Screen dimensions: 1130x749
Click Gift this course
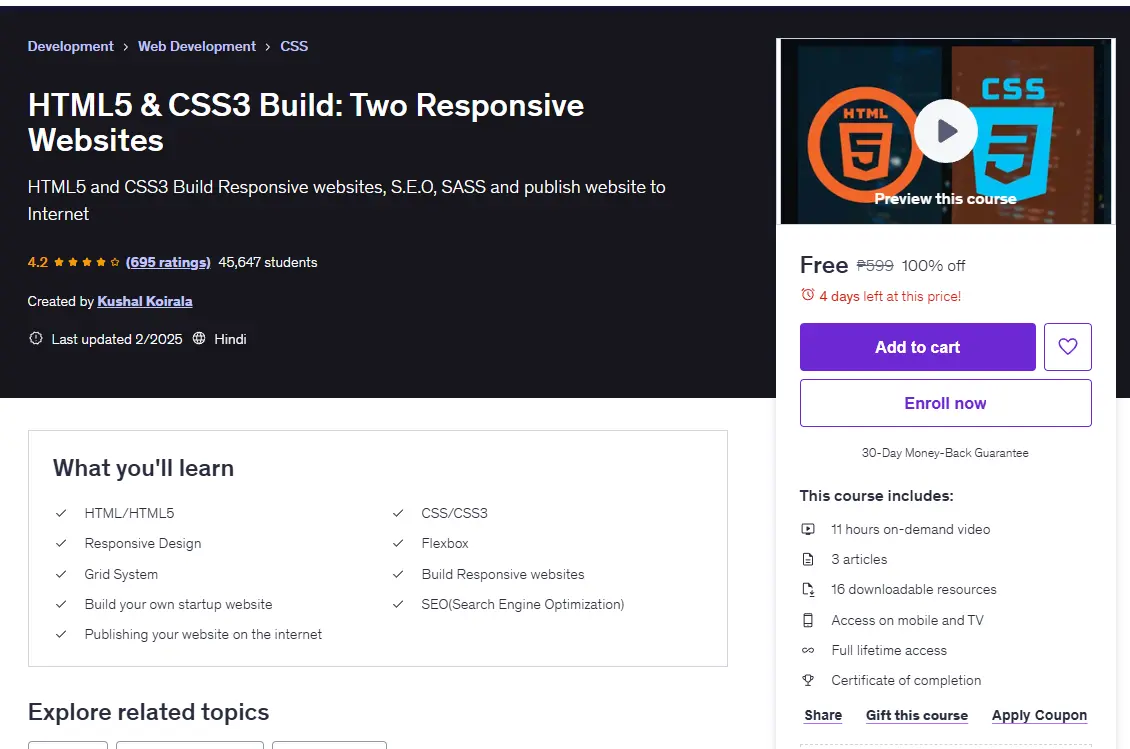coord(917,715)
